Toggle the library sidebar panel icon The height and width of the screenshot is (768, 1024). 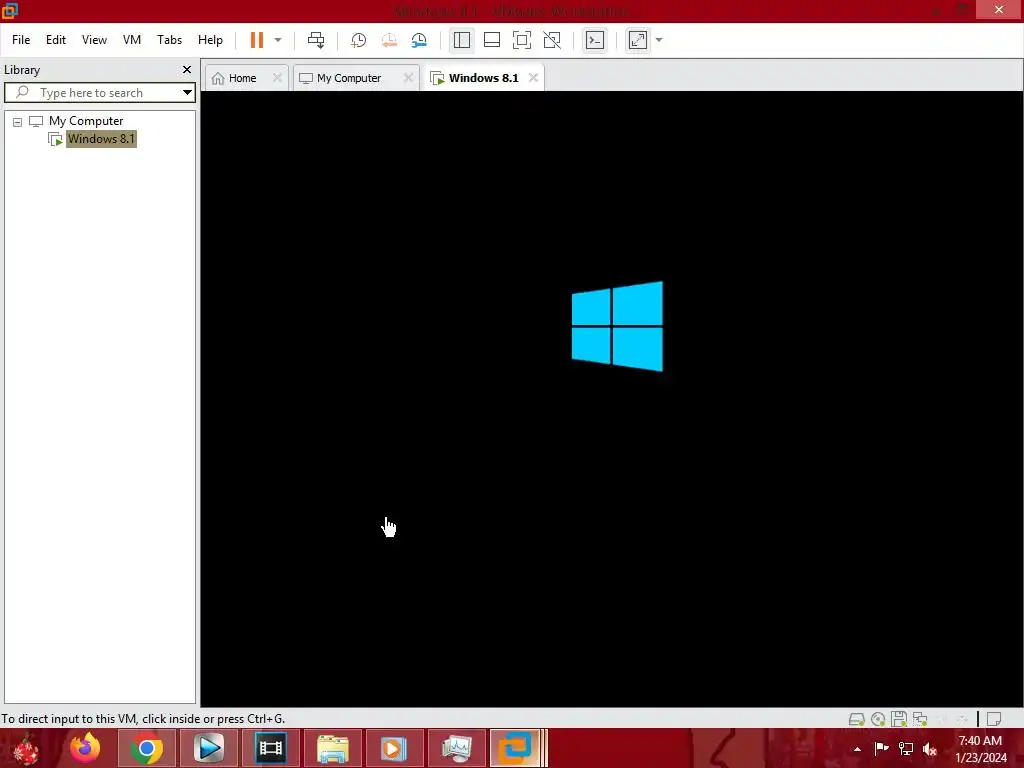(x=462, y=40)
